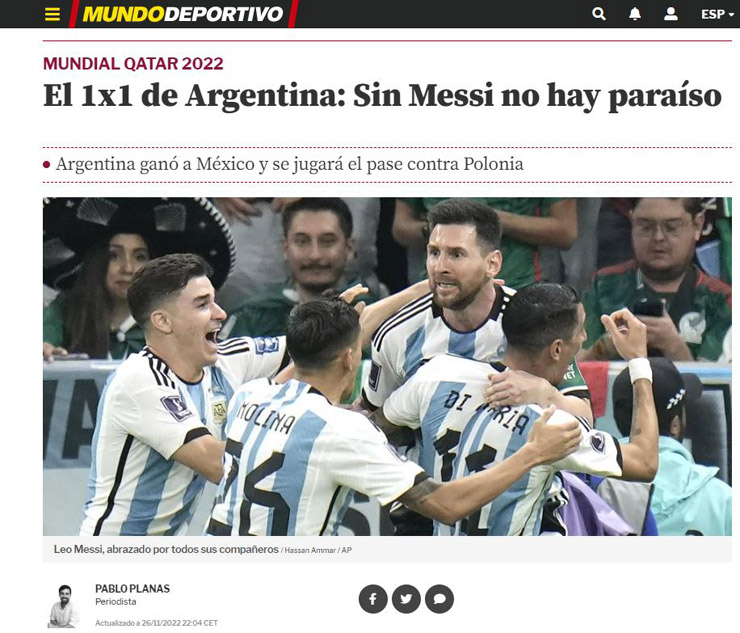Click the article headline about Messi

pyautogui.click(x=382, y=96)
